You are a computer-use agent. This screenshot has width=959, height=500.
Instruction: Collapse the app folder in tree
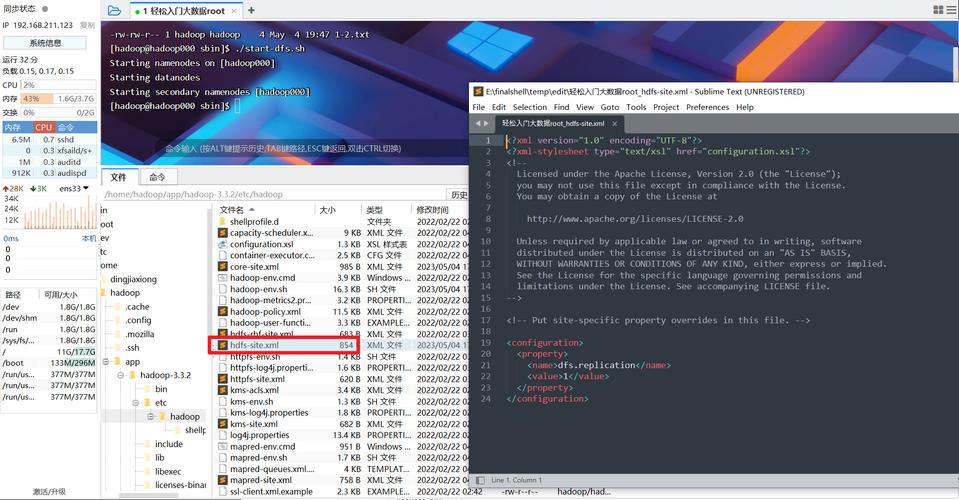click(106, 361)
